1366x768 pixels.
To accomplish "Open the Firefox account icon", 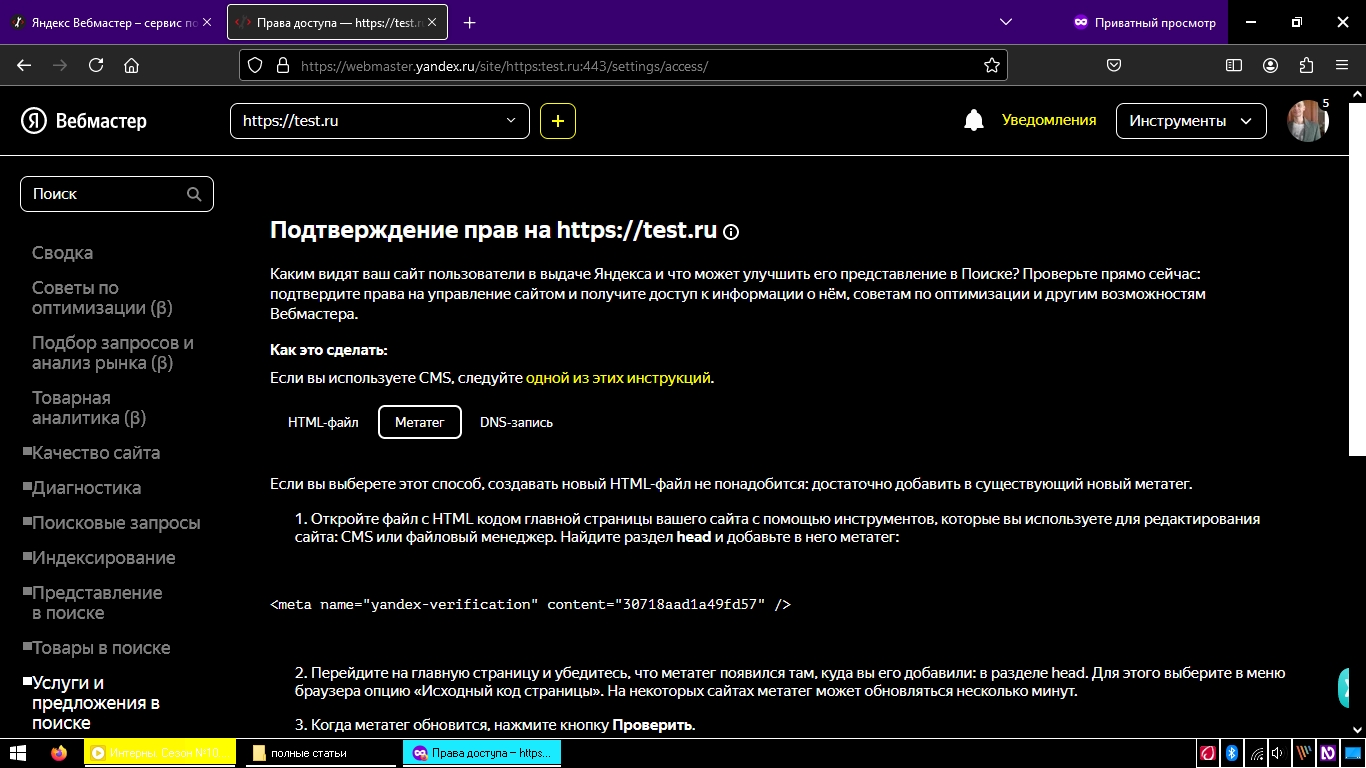I will coord(1270,65).
